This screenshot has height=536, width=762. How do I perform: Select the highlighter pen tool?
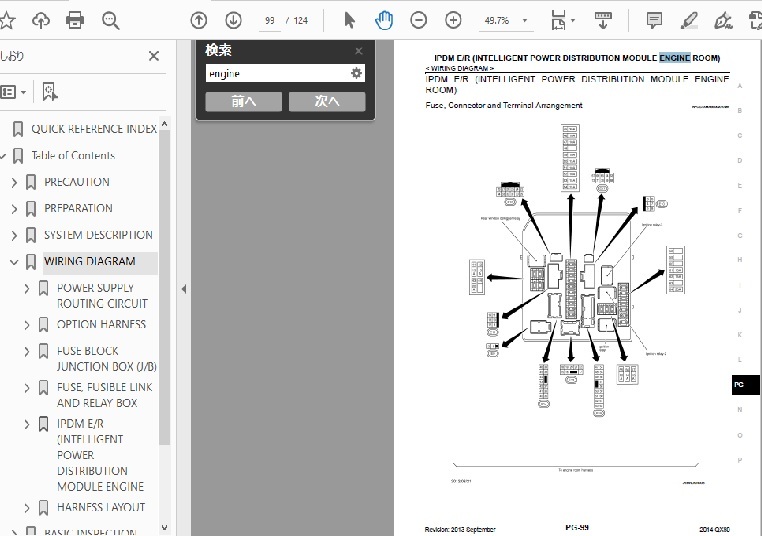[689, 21]
